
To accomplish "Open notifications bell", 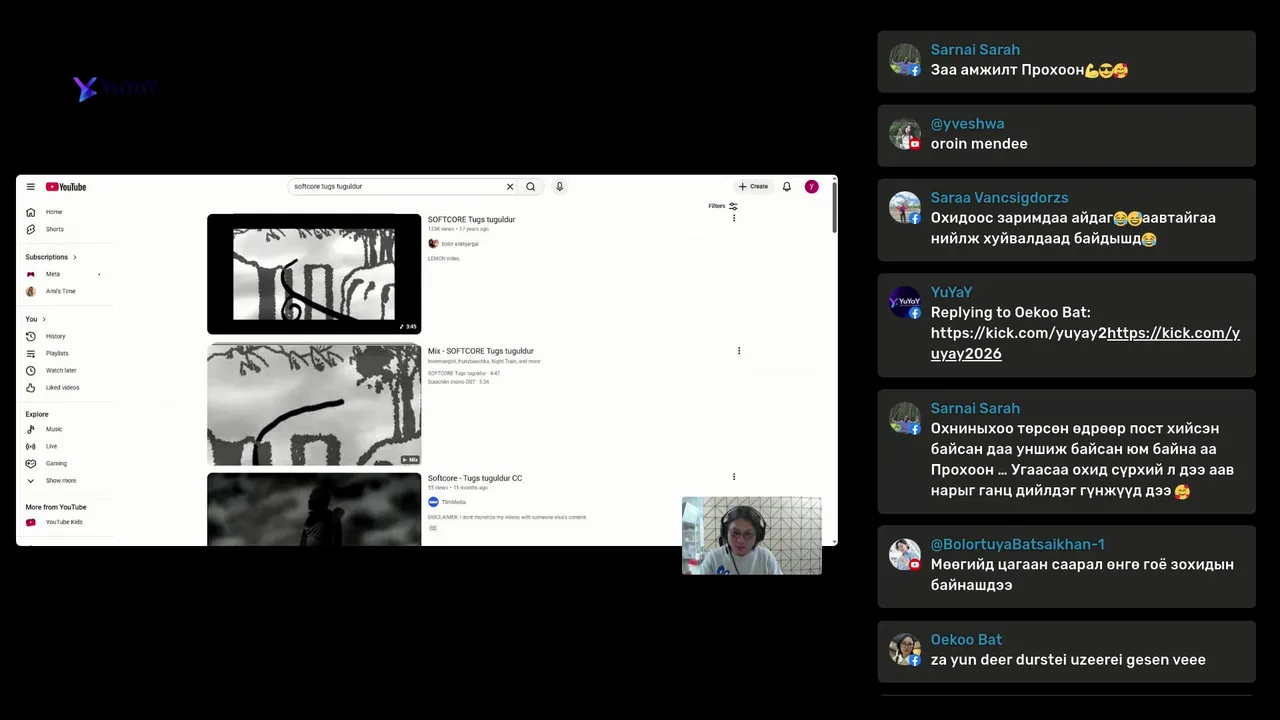I will pos(787,187).
